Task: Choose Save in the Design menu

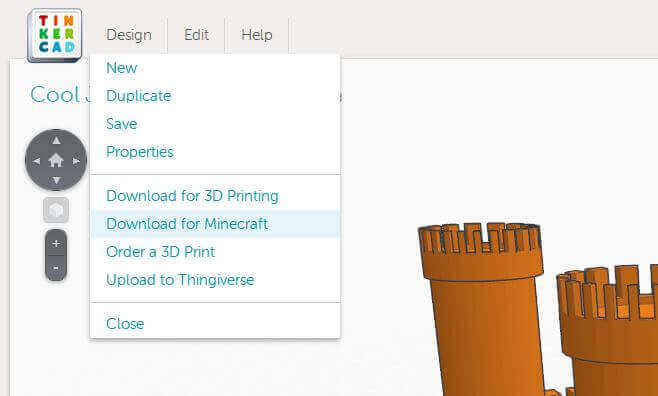Action: pyautogui.click(x=215, y=124)
